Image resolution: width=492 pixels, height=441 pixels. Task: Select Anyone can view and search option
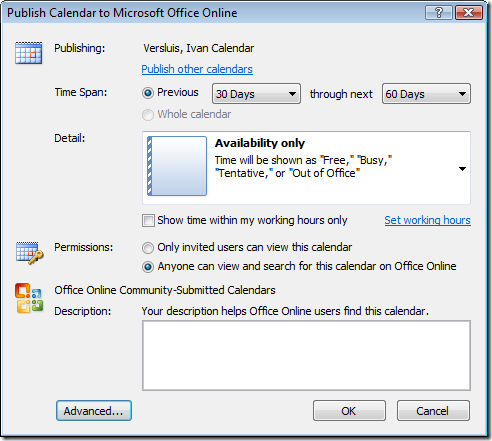(148, 267)
